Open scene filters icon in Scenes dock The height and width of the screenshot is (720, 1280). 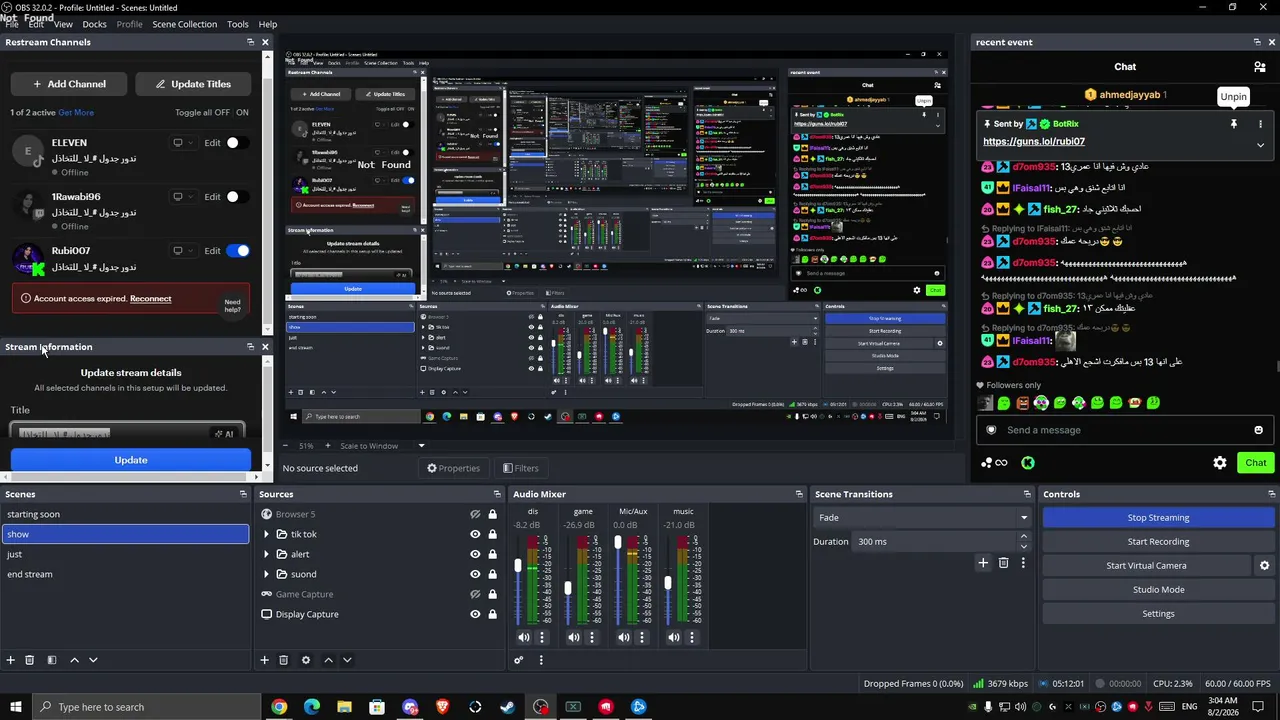pos(52,660)
